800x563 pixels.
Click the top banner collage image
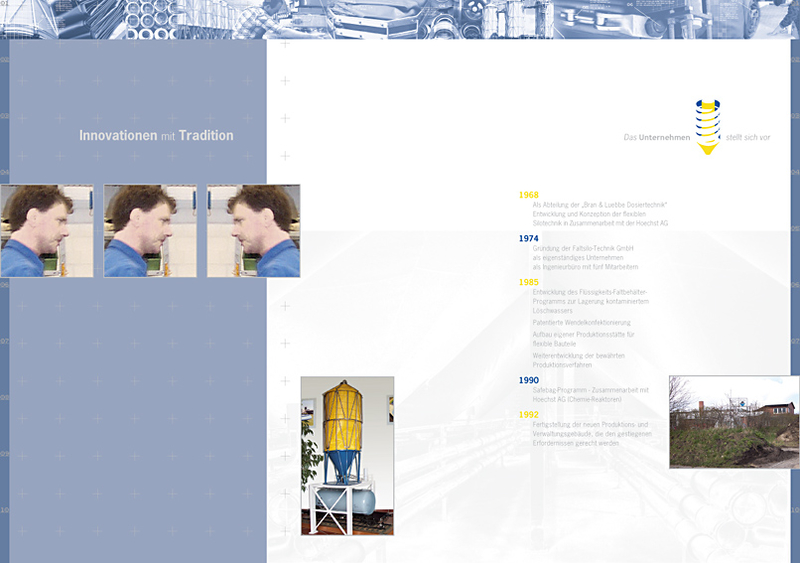click(x=400, y=19)
